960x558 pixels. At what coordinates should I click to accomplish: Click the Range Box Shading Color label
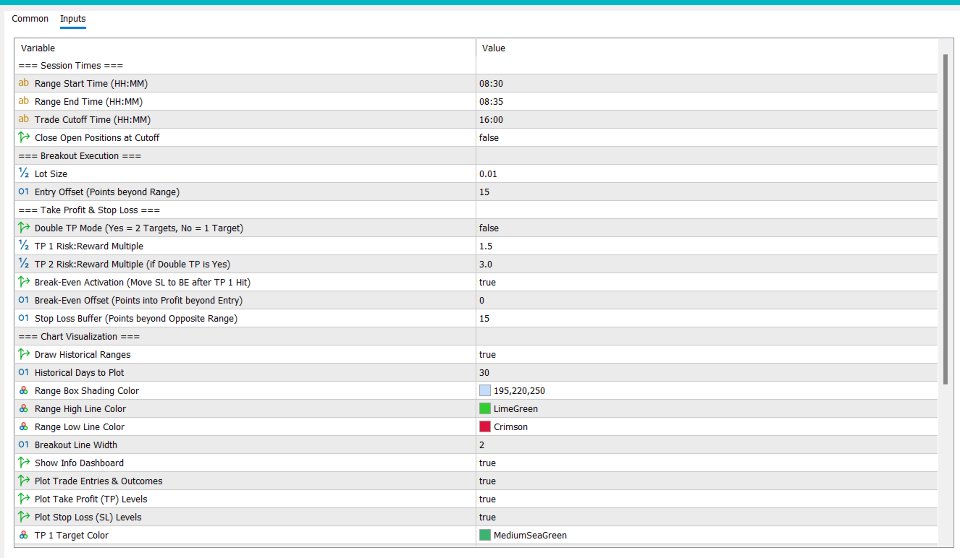[86, 390]
